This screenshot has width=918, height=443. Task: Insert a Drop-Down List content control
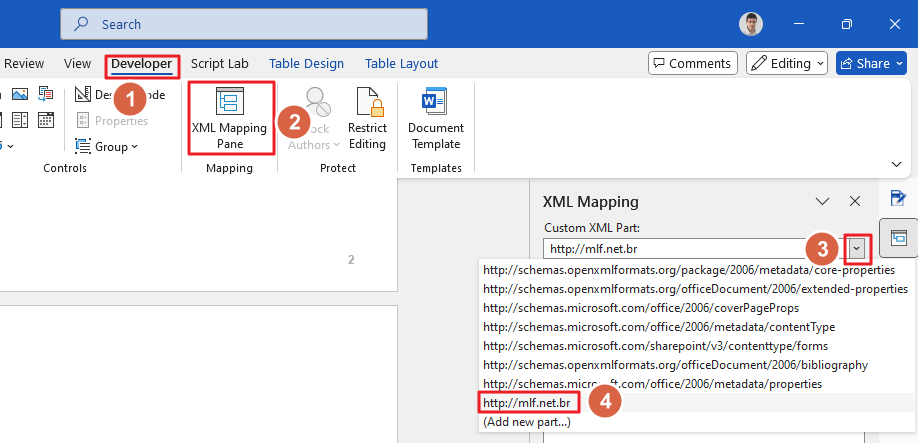(x=20, y=120)
